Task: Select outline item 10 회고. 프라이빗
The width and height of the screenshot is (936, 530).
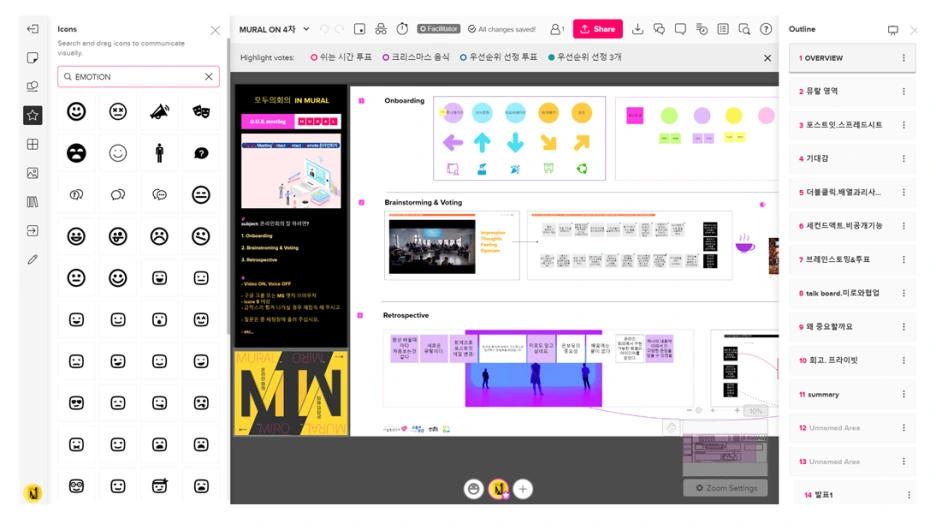Action: [852, 360]
